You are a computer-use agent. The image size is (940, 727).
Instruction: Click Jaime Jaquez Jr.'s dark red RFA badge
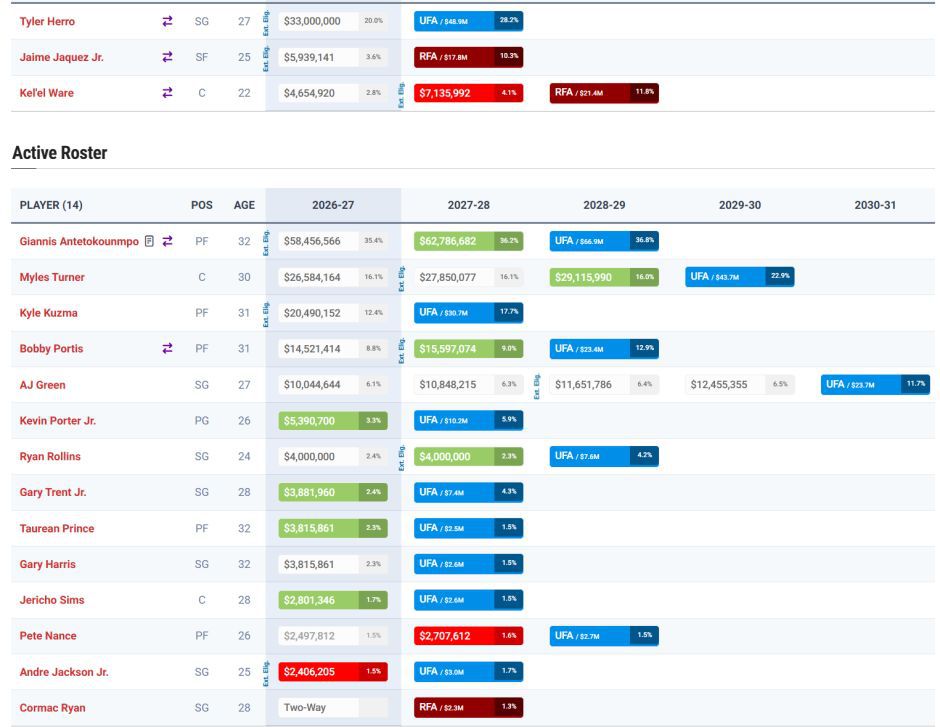pos(468,57)
